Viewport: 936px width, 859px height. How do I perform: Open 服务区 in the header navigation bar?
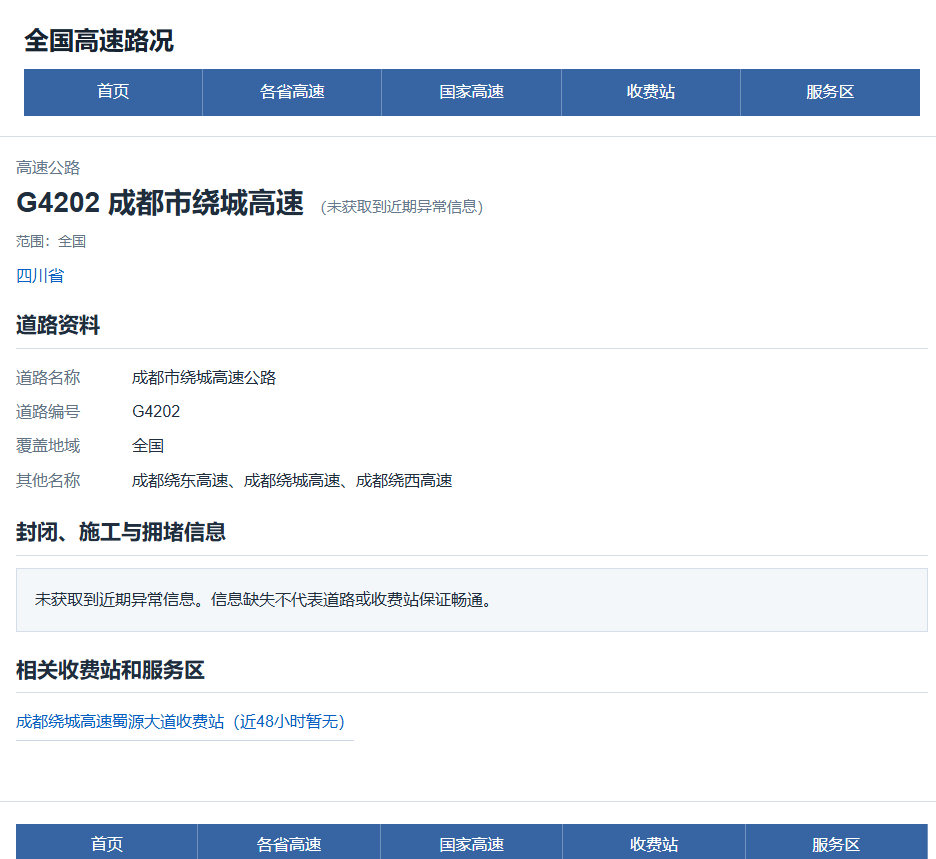830,92
